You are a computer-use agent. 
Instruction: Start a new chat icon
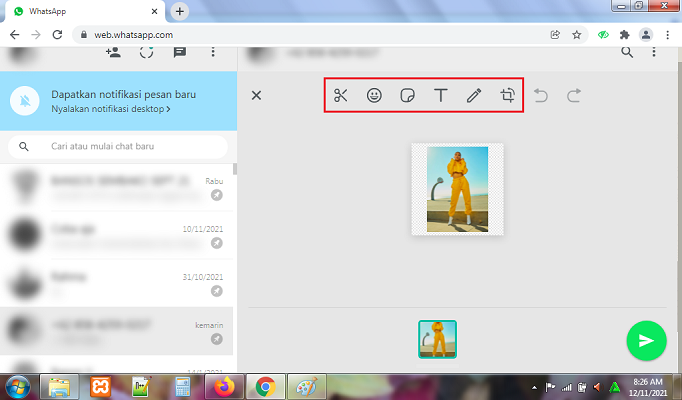[180, 53]
